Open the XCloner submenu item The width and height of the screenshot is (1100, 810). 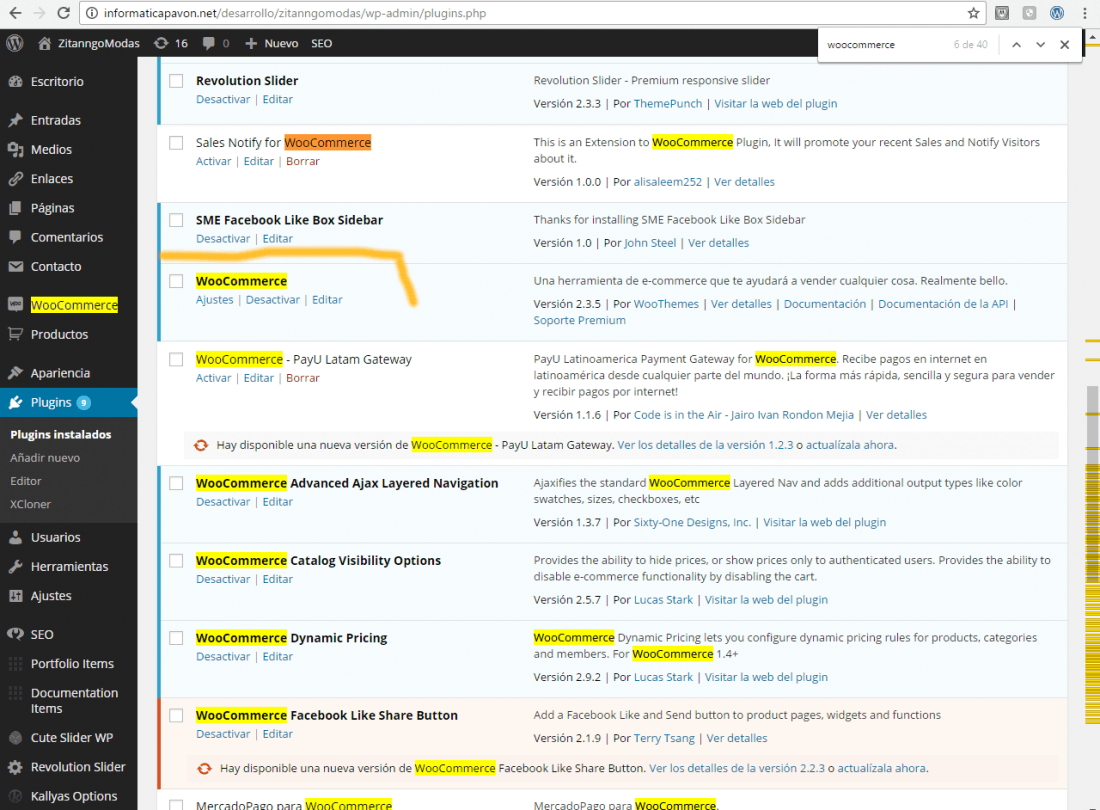point(30,504)
